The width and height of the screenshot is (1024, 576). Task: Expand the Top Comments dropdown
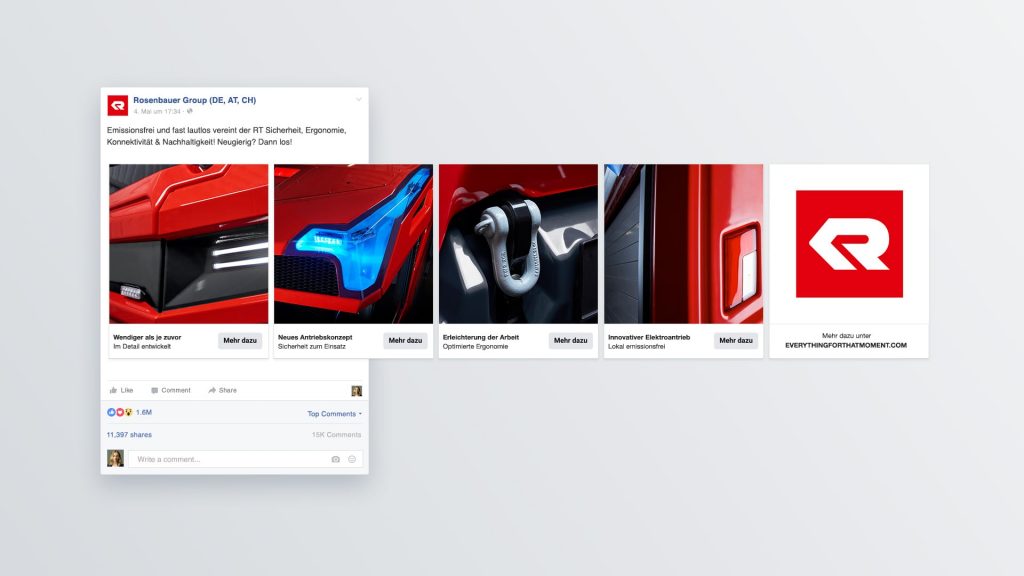tap(334, 414)
